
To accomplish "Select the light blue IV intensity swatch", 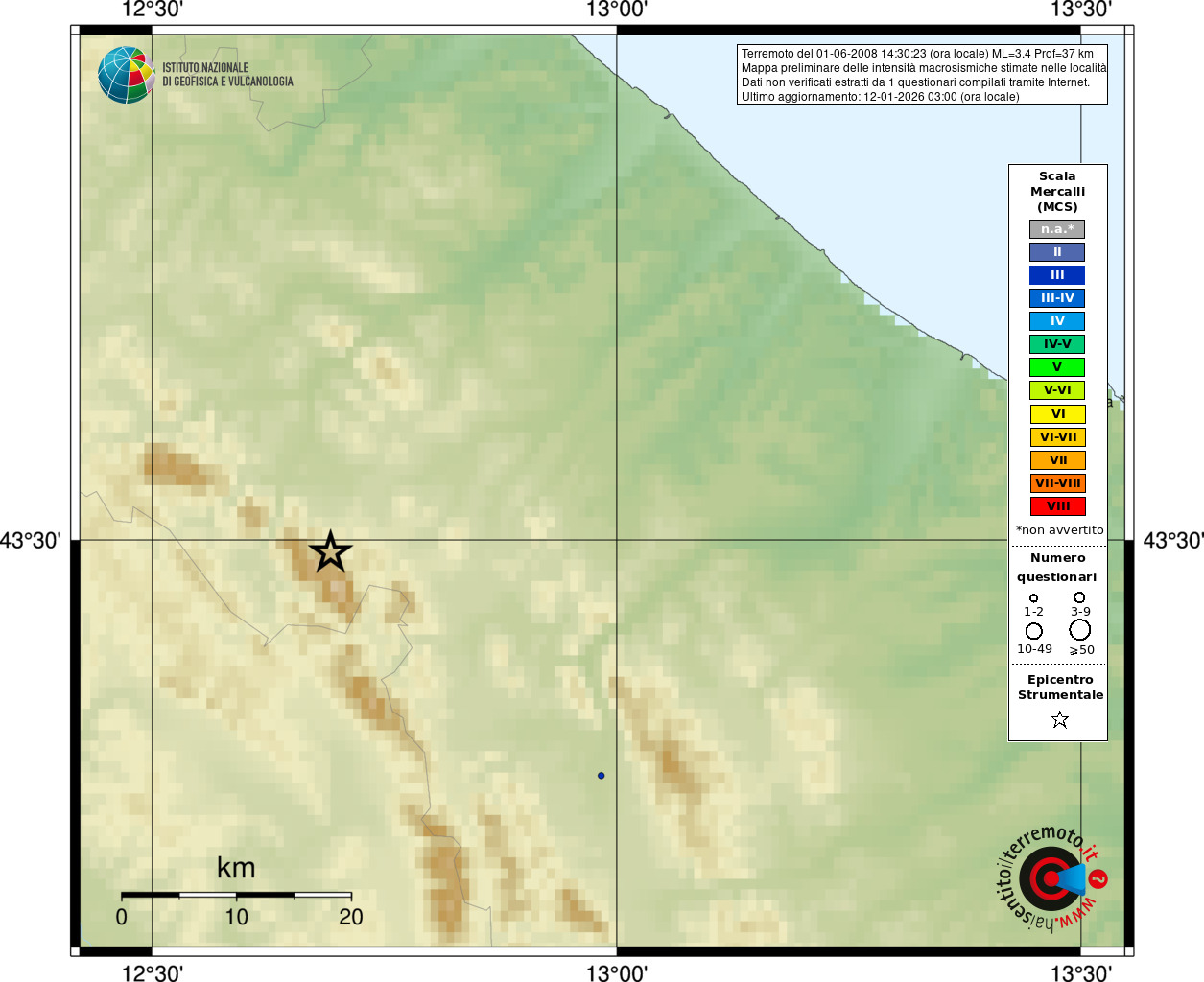I will [1057, 321].
